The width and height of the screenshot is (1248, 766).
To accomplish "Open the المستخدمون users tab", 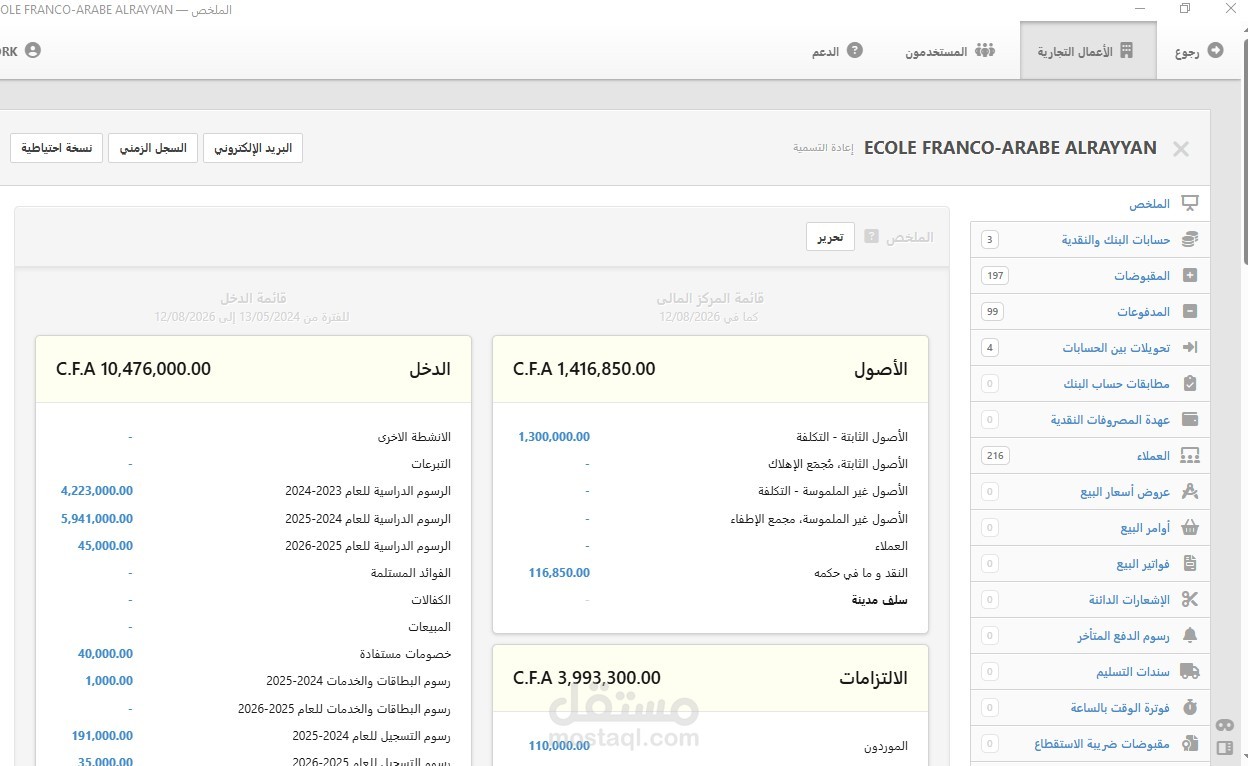I will click(950, 50).
